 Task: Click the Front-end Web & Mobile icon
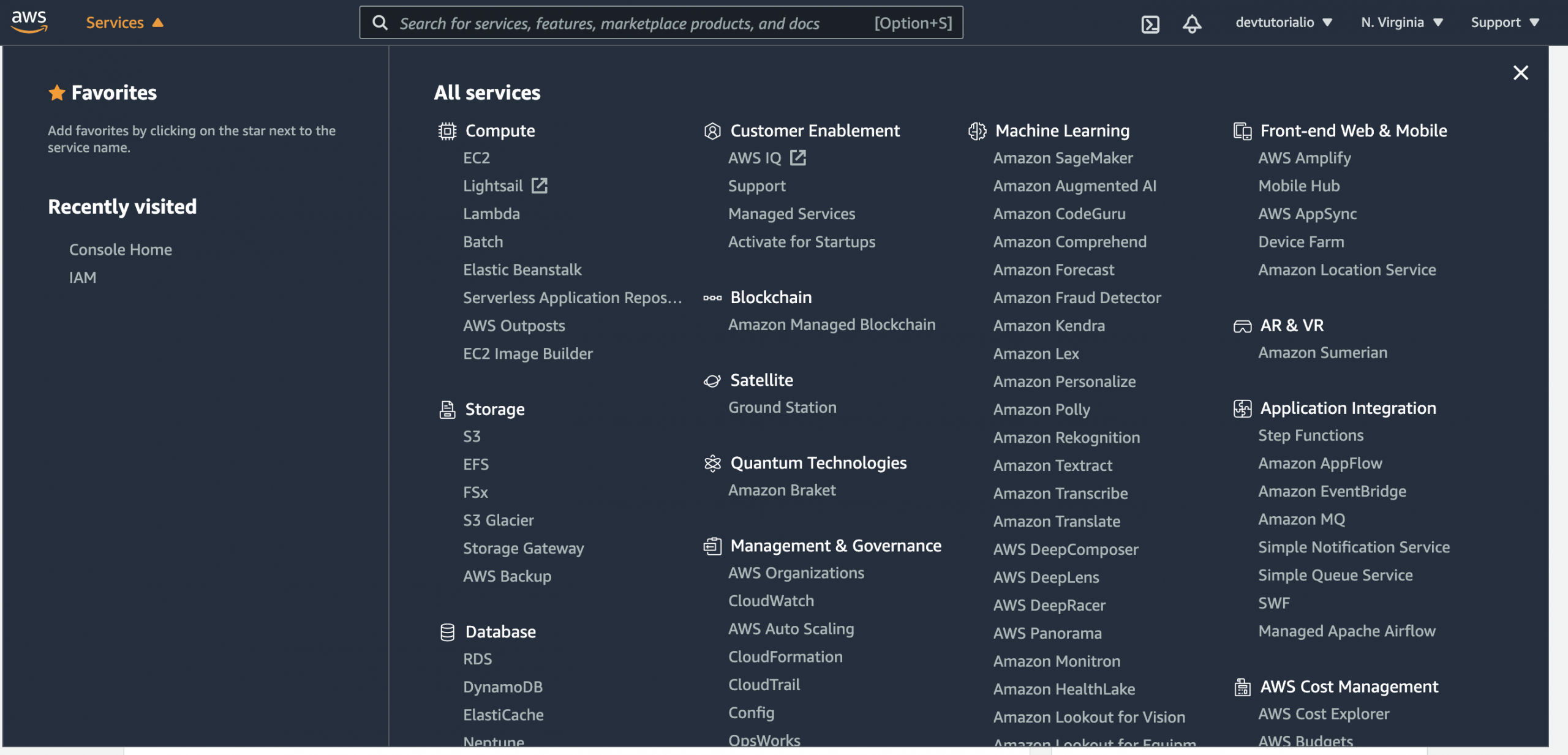1242,131
